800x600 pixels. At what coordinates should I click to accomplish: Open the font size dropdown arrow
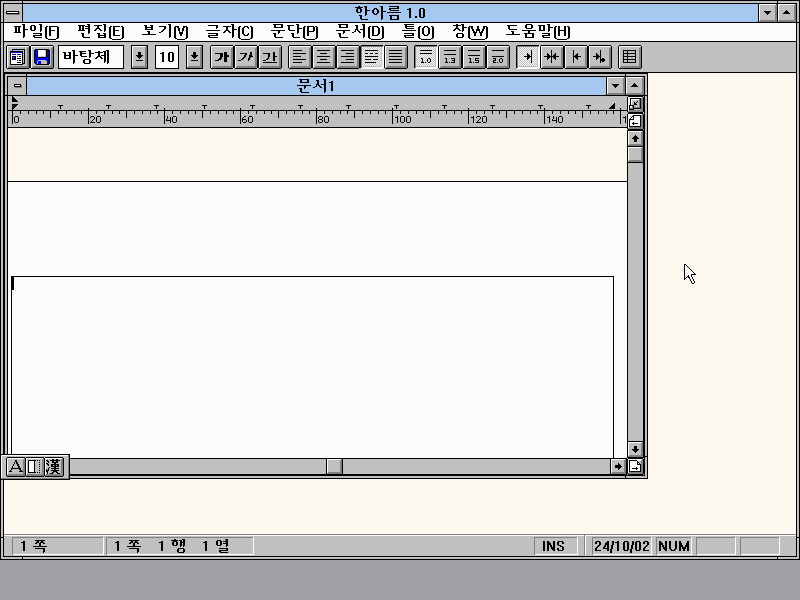[x=194, y=57]
